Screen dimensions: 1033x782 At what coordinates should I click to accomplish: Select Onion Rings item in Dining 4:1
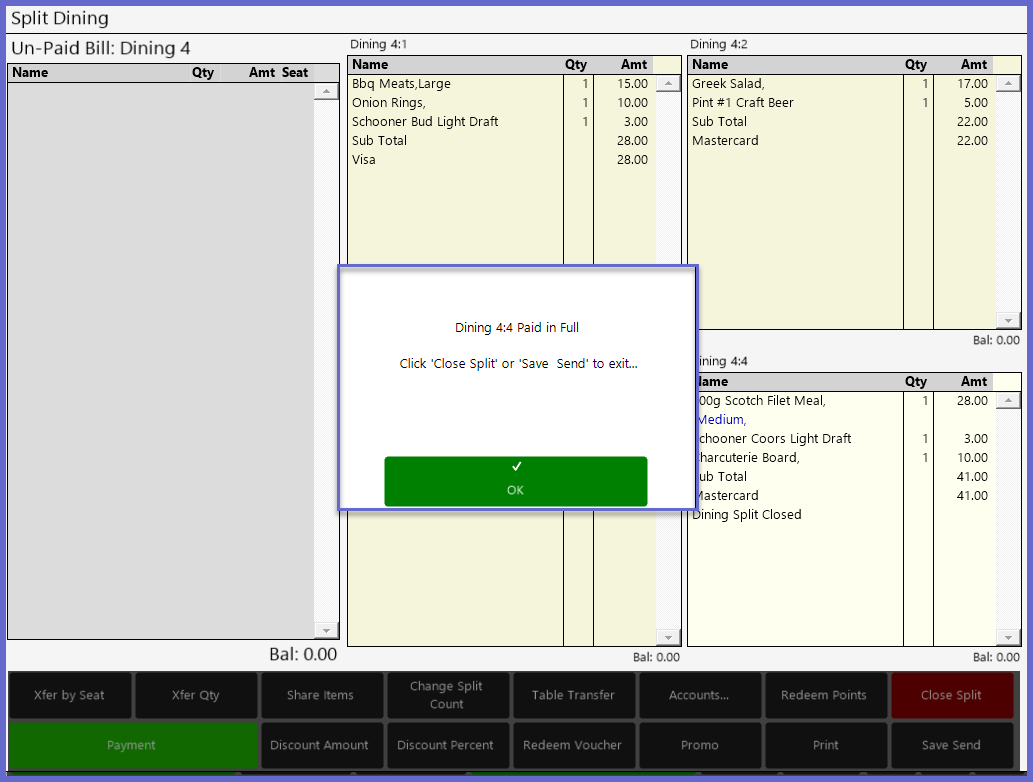(455, 103)
